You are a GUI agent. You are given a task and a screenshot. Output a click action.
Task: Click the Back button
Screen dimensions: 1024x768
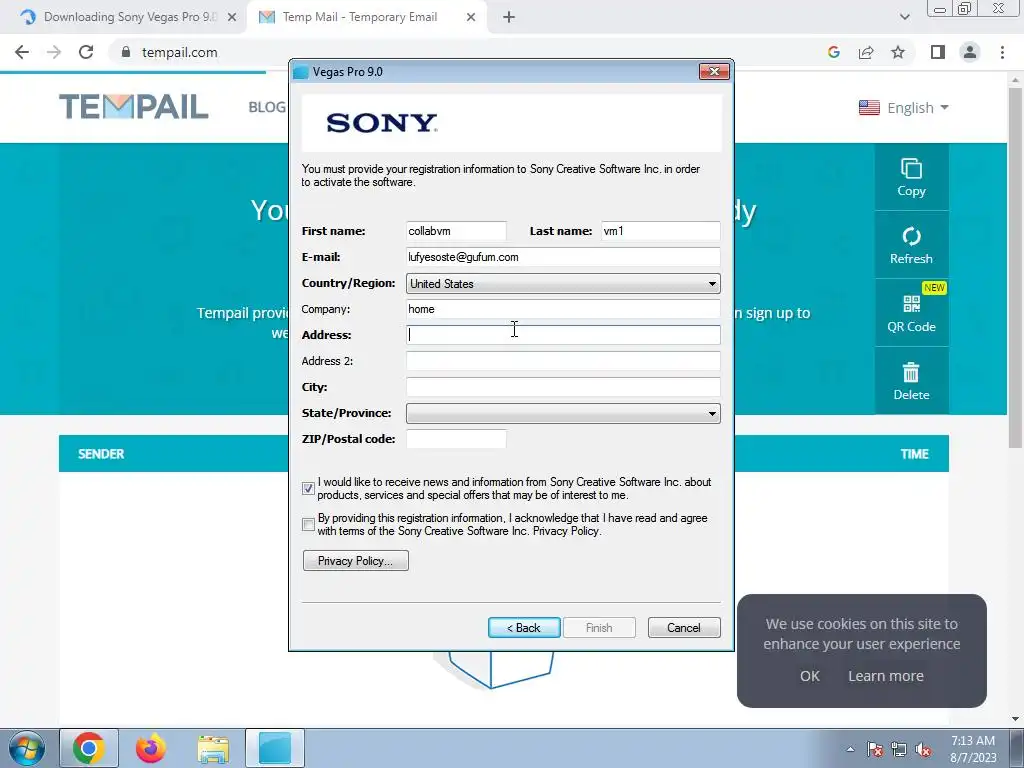pyautogui.click(x=524, y=628)
